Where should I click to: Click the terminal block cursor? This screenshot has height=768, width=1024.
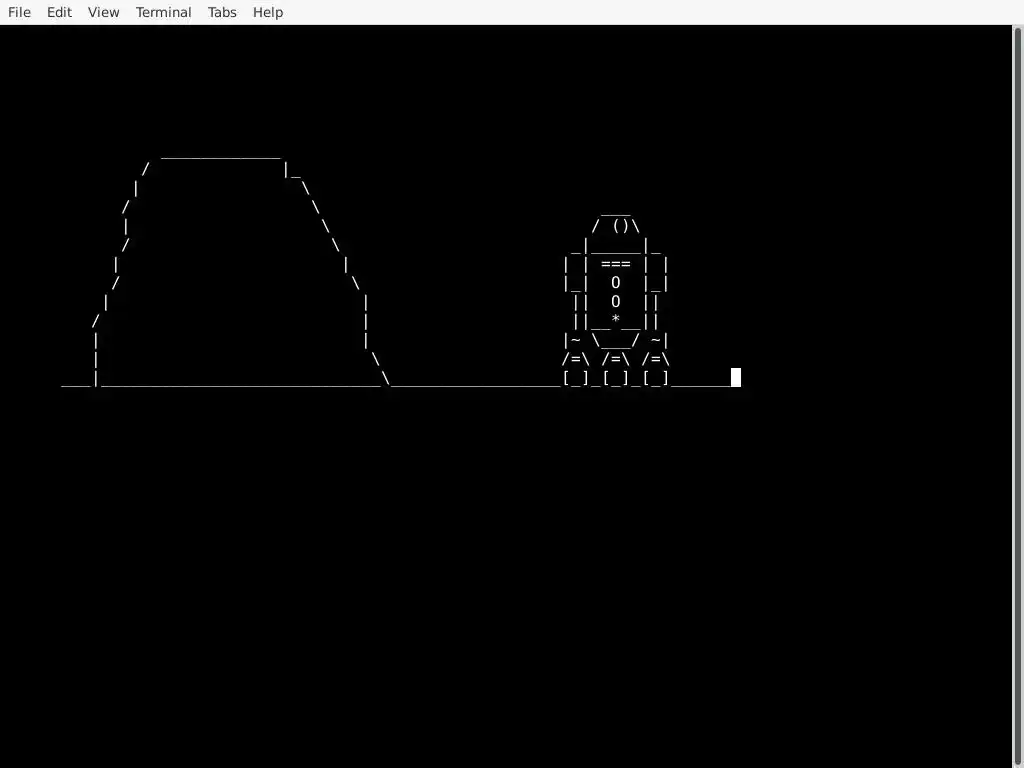click(x=736, y=377)
